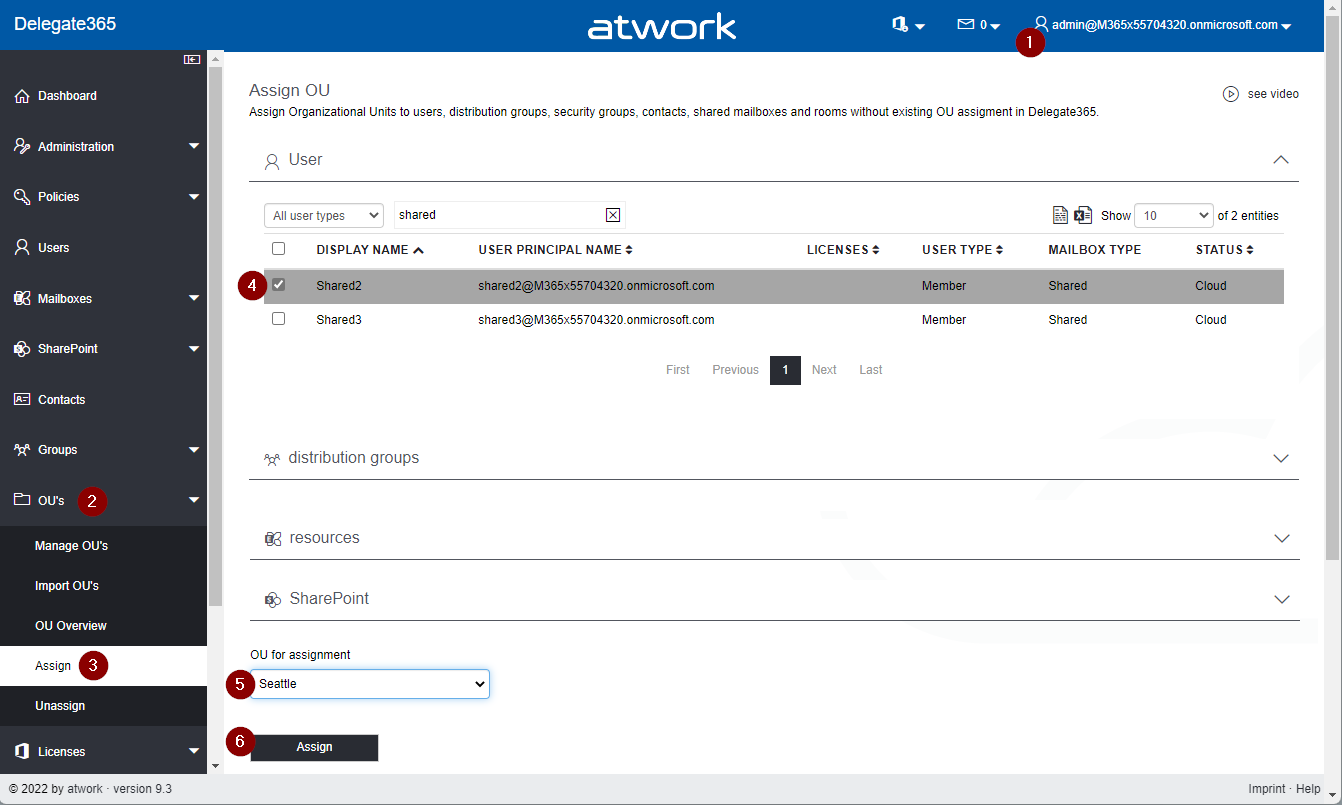Screen dimensions: 1342x805
Task: Expand the distribution groups section
Action: coord(1281,458)
